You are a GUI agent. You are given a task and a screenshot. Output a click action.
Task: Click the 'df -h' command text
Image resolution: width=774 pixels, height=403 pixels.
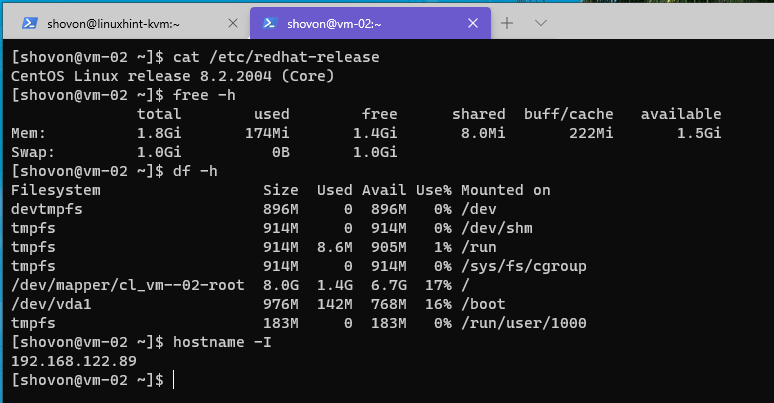pyautogui.click(x=195, y=171)
